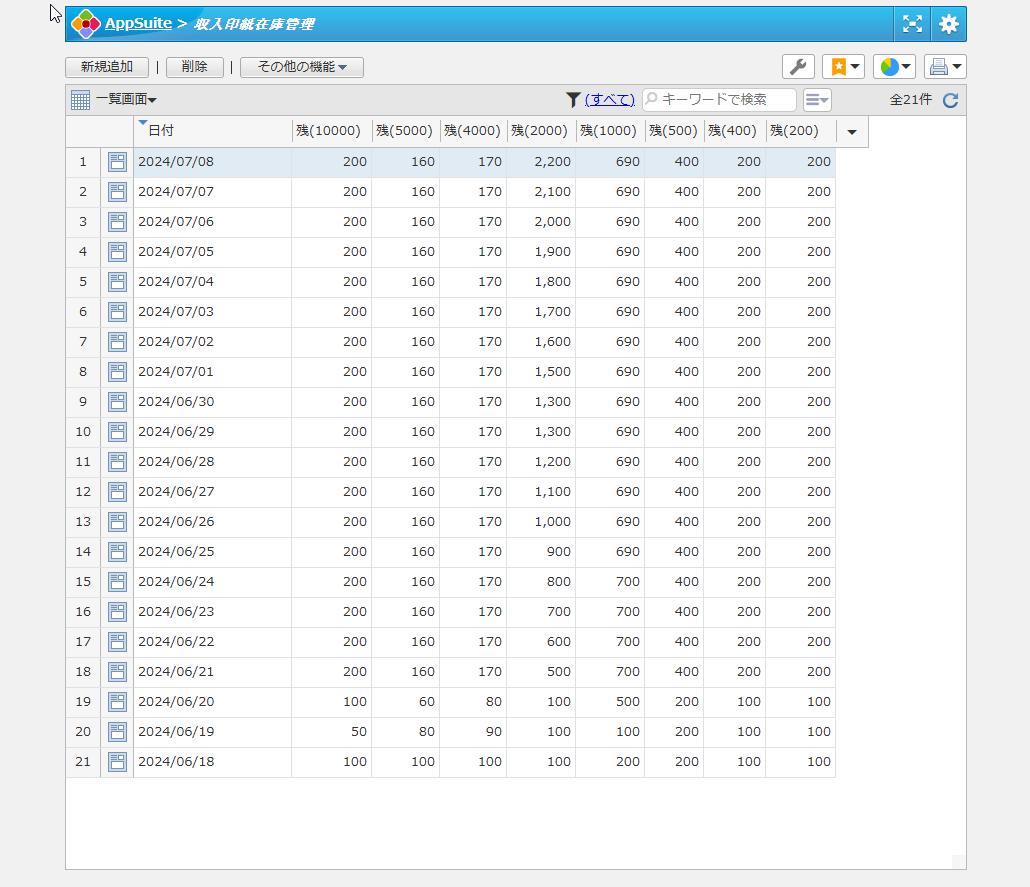Viewport: 1030px width, 887px height.
Task: Open the bookmark star dropdown
Action: point(842,67)
